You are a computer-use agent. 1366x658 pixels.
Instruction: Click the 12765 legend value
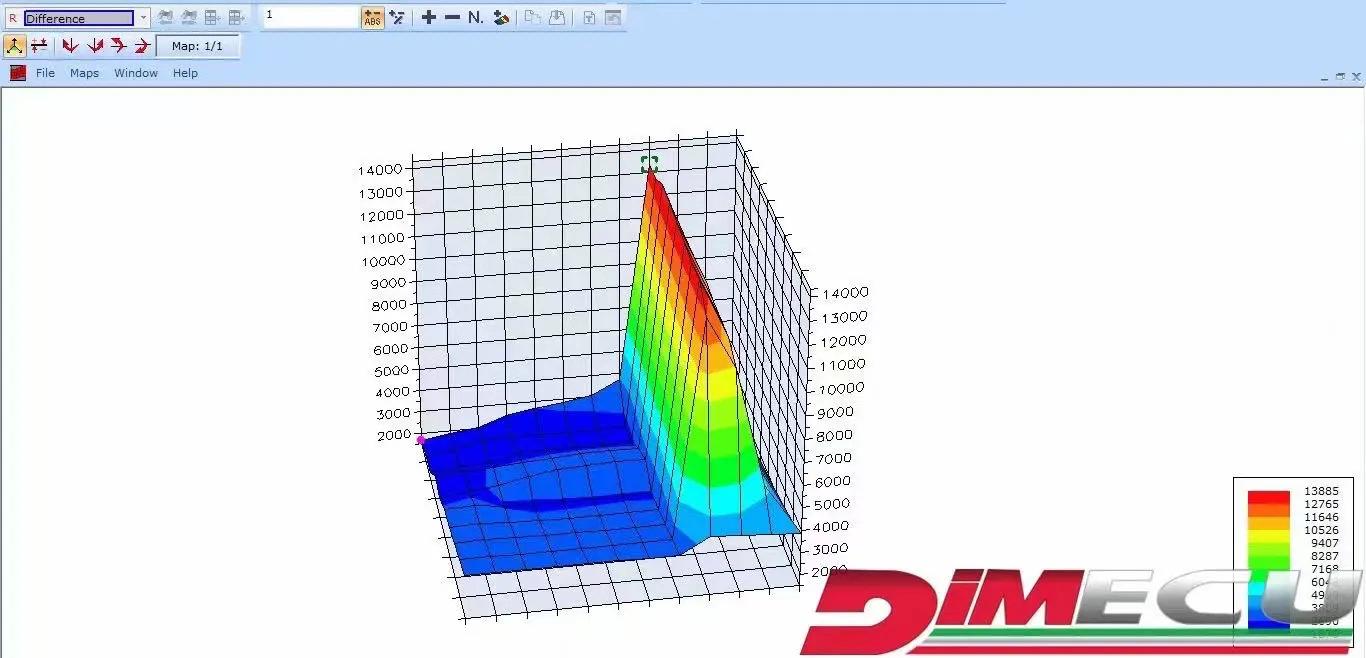(1321, 504)
